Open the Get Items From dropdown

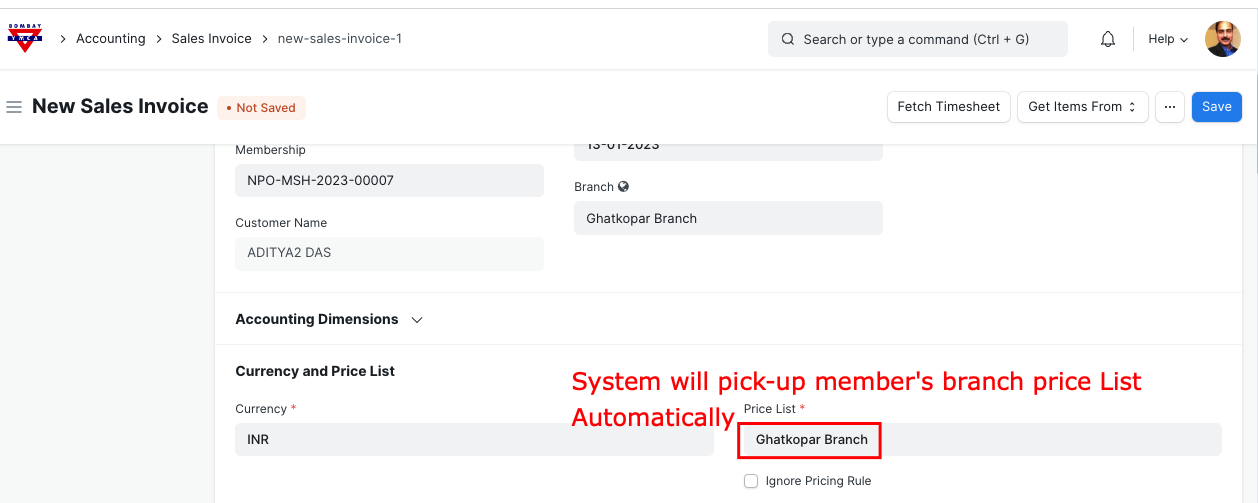[1081, 107]
